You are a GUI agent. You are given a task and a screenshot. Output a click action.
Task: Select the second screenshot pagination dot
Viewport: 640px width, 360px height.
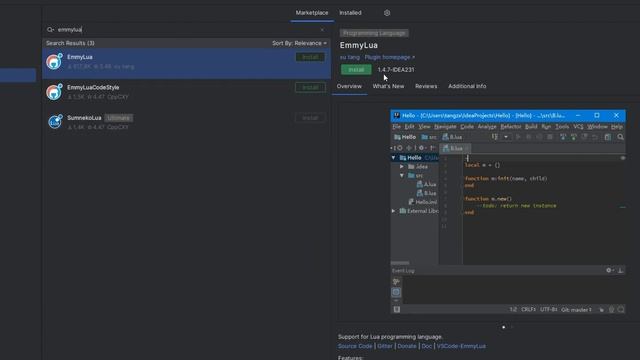(x=512, y=327)
